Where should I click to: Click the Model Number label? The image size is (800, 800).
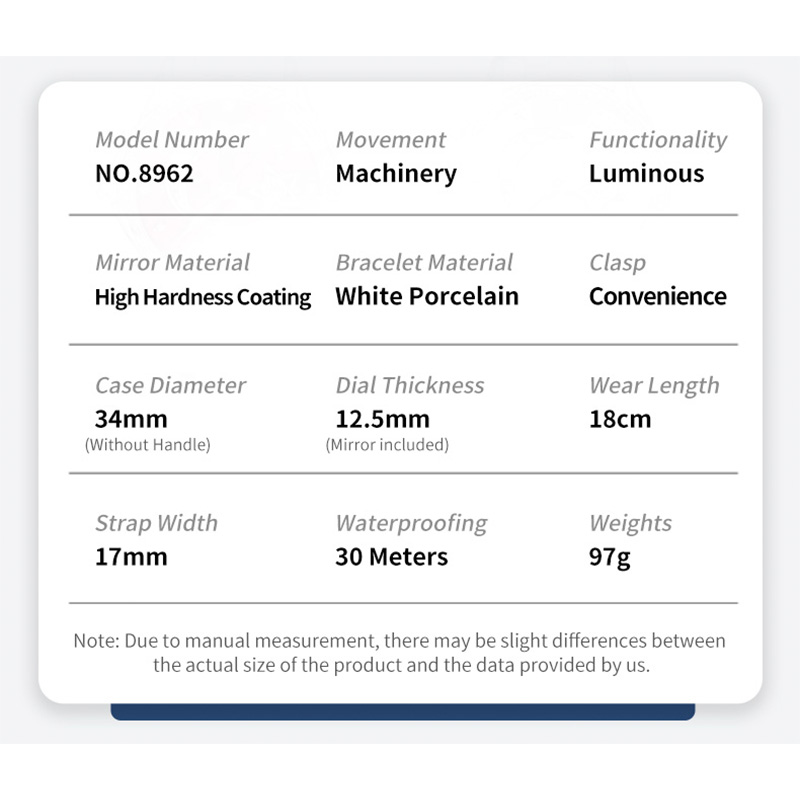[172, 140]
